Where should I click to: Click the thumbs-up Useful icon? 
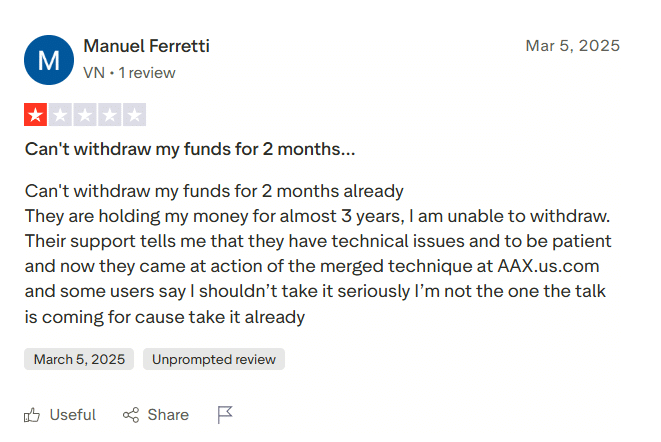point(33,414)
